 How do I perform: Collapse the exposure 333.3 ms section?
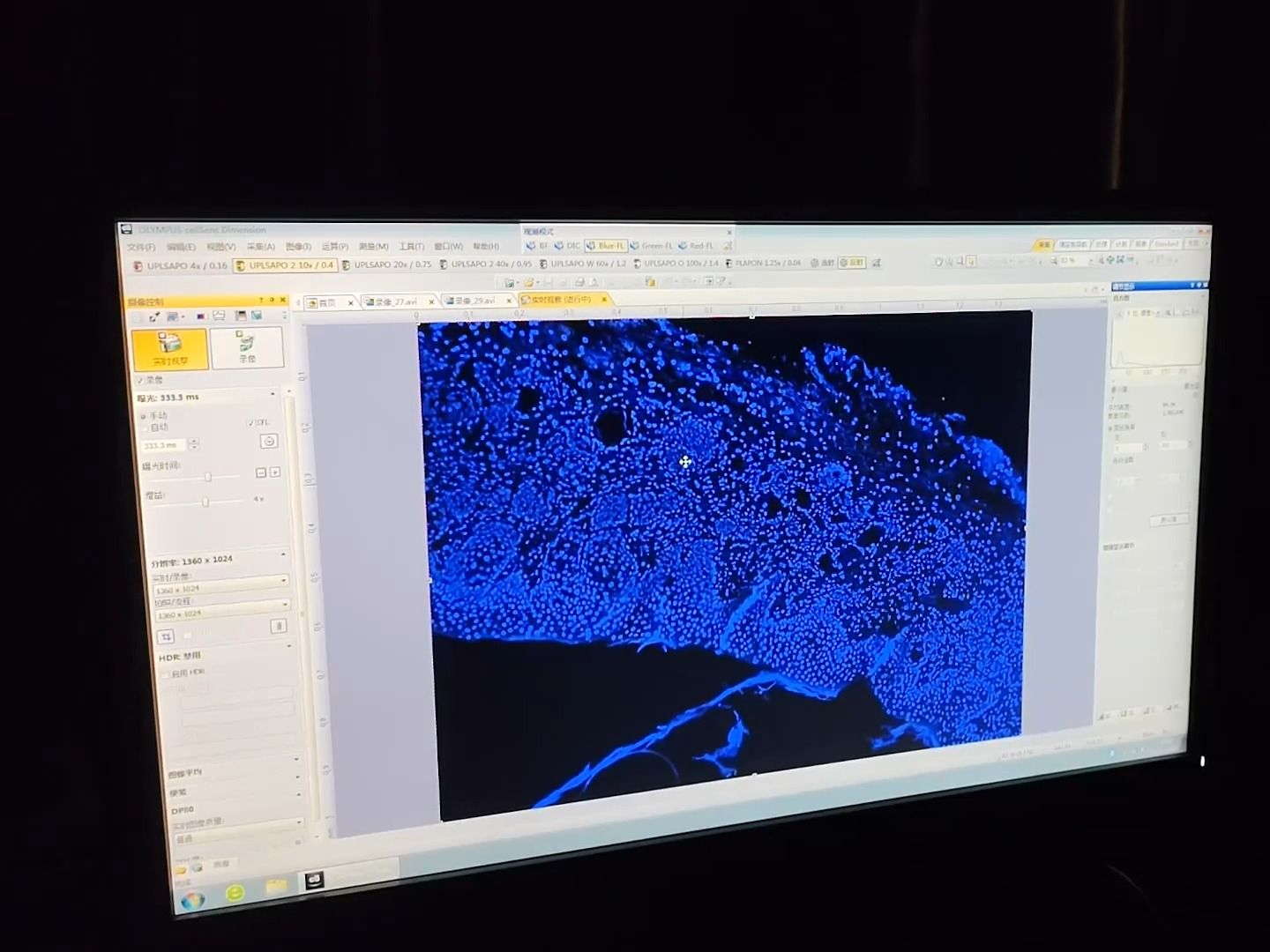[x=273, y=394]
